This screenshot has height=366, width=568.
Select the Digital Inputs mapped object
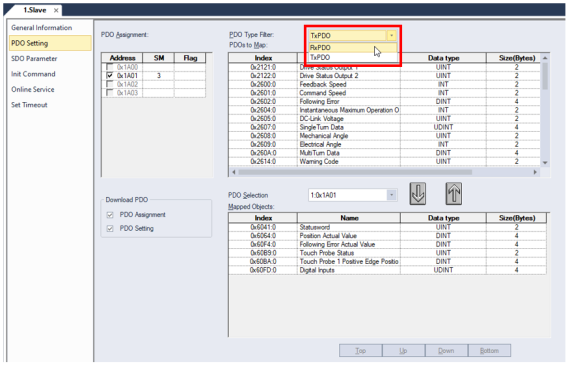[x=387, y=270]
